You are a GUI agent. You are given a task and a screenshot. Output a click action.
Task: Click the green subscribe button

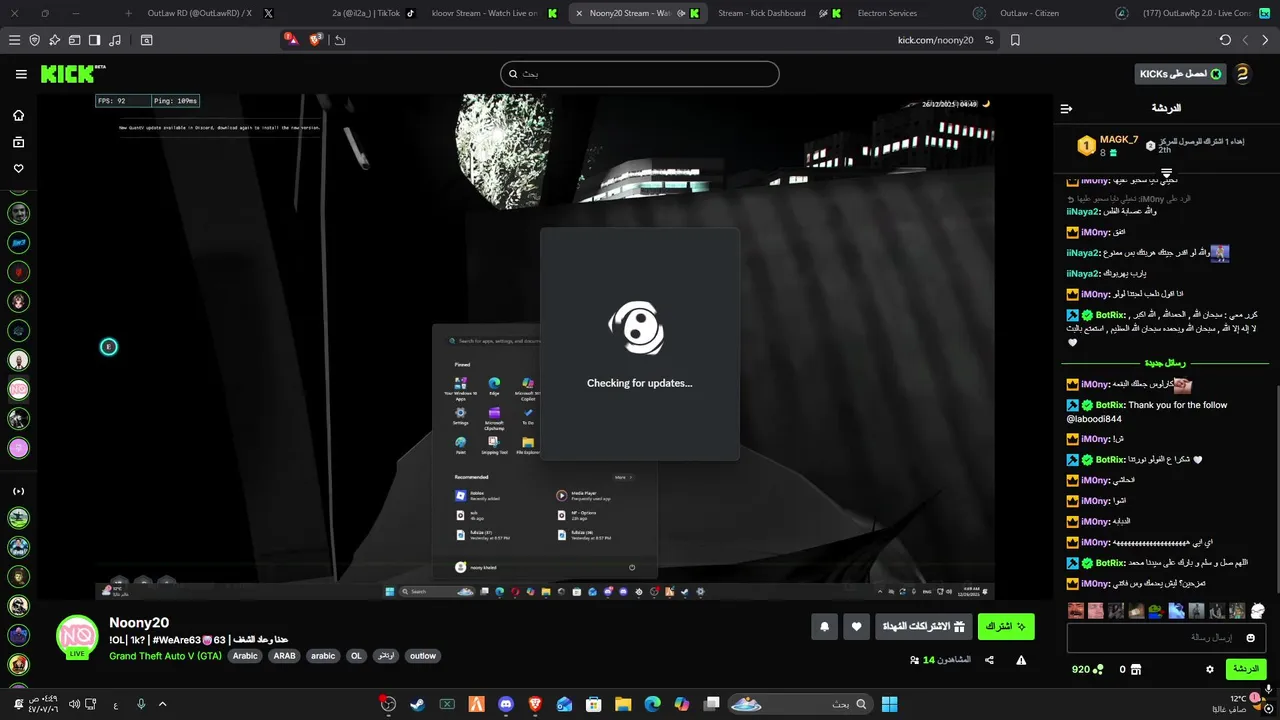tap(1006, 627)
